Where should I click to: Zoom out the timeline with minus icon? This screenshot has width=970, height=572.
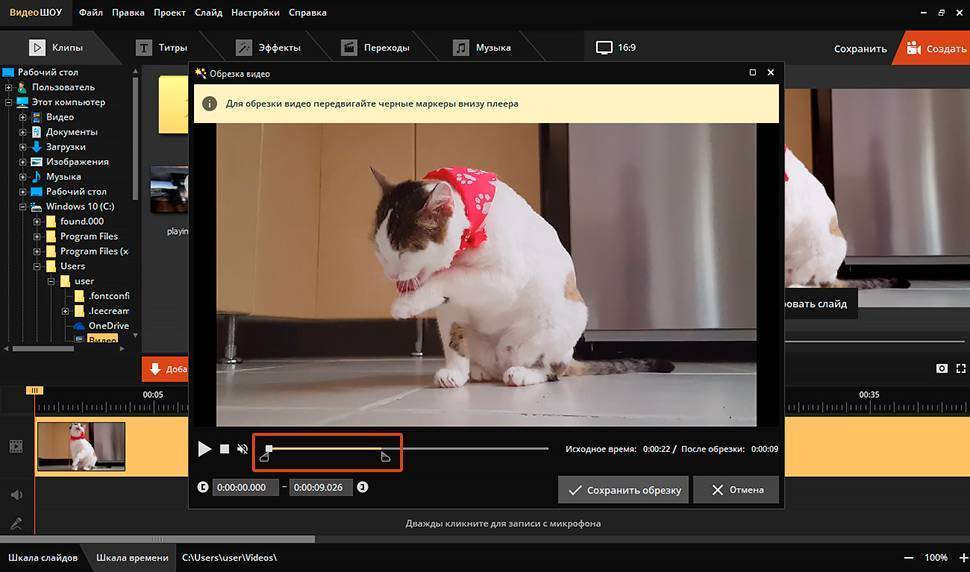coord(908,557)
